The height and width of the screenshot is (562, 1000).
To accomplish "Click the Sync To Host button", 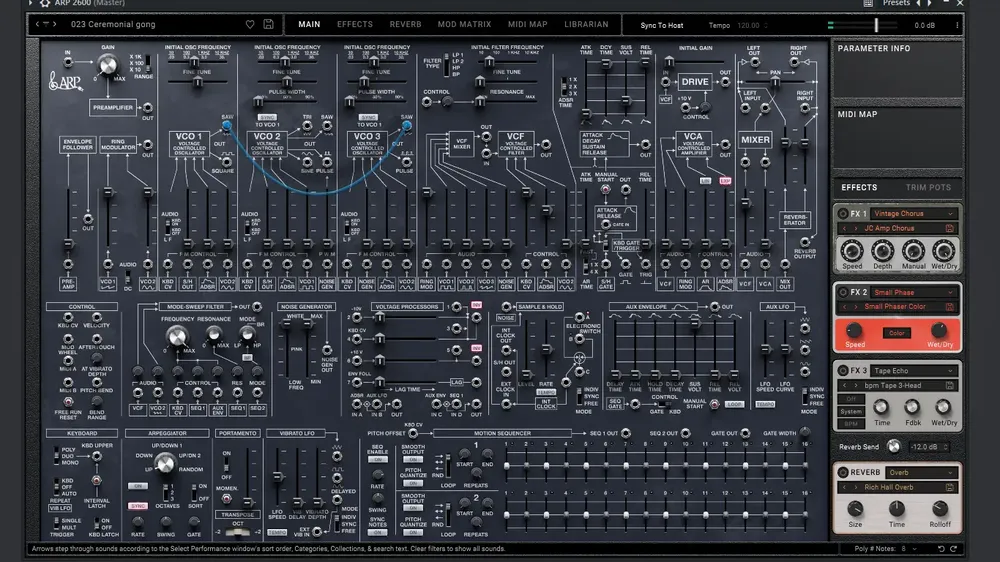I will click(x=661, y=26).
